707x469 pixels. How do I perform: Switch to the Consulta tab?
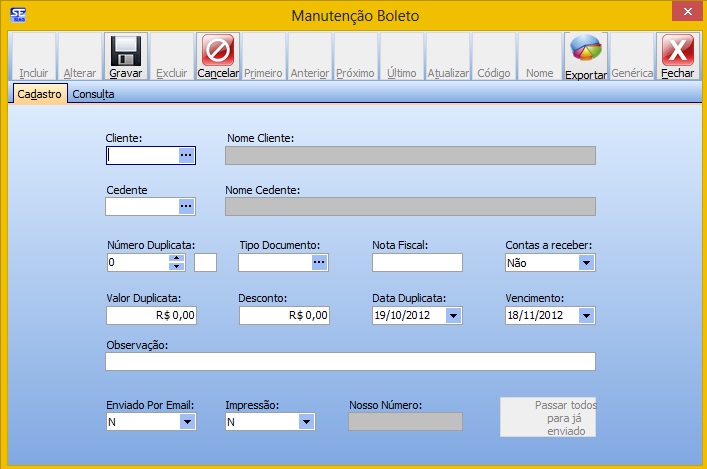[93, 94]
